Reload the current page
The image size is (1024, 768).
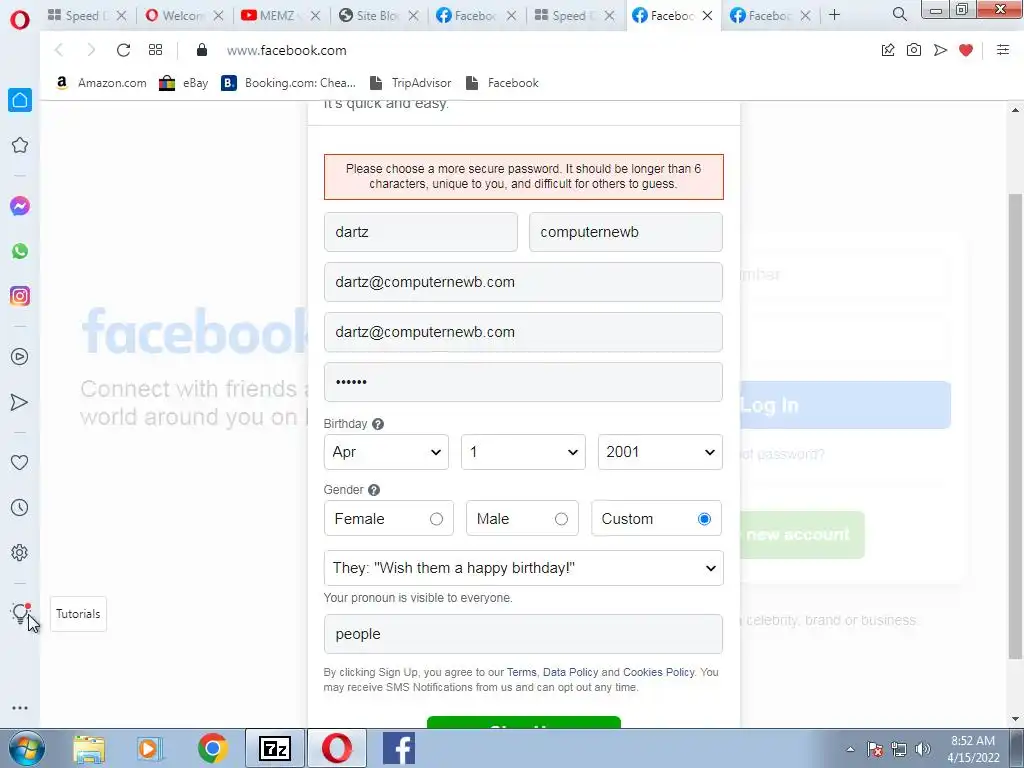[x=123, y=50]
